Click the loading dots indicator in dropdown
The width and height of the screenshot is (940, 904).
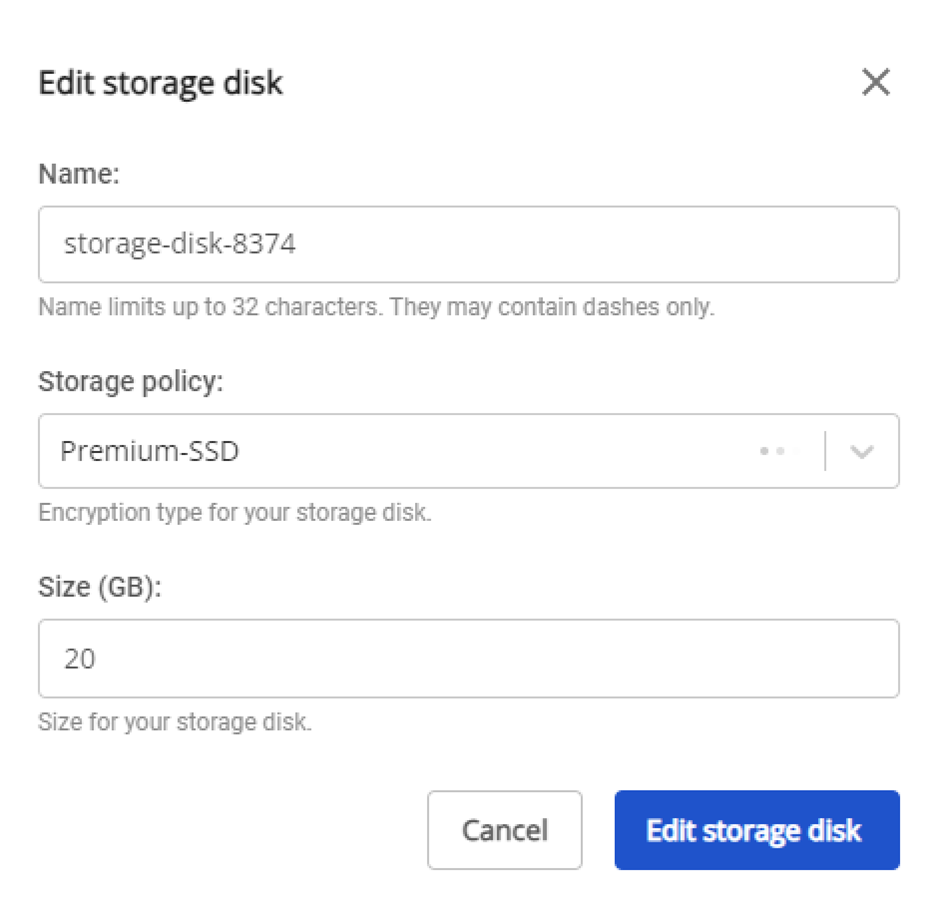[x=772, y=452]
